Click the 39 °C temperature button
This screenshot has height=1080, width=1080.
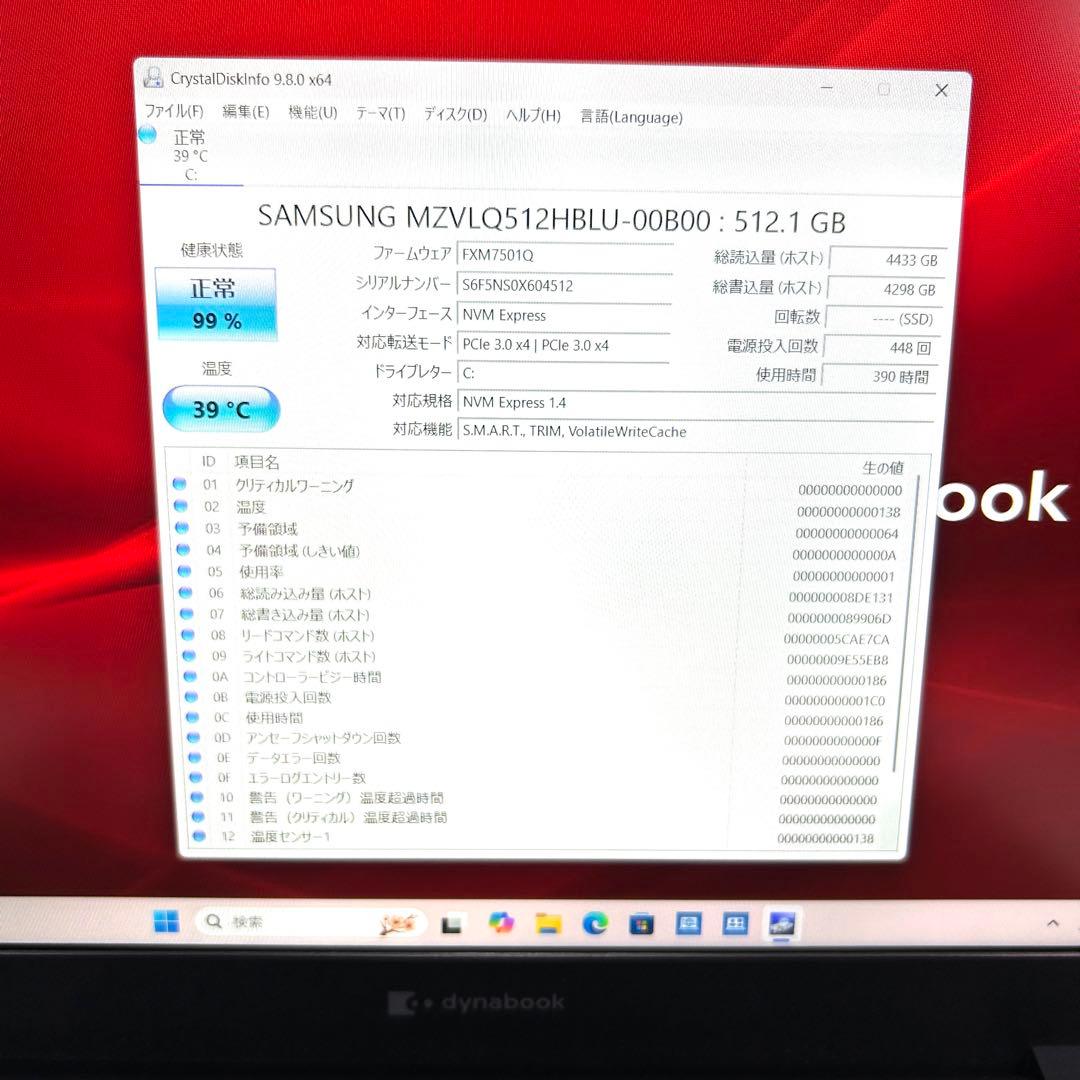tap(221, 409)
